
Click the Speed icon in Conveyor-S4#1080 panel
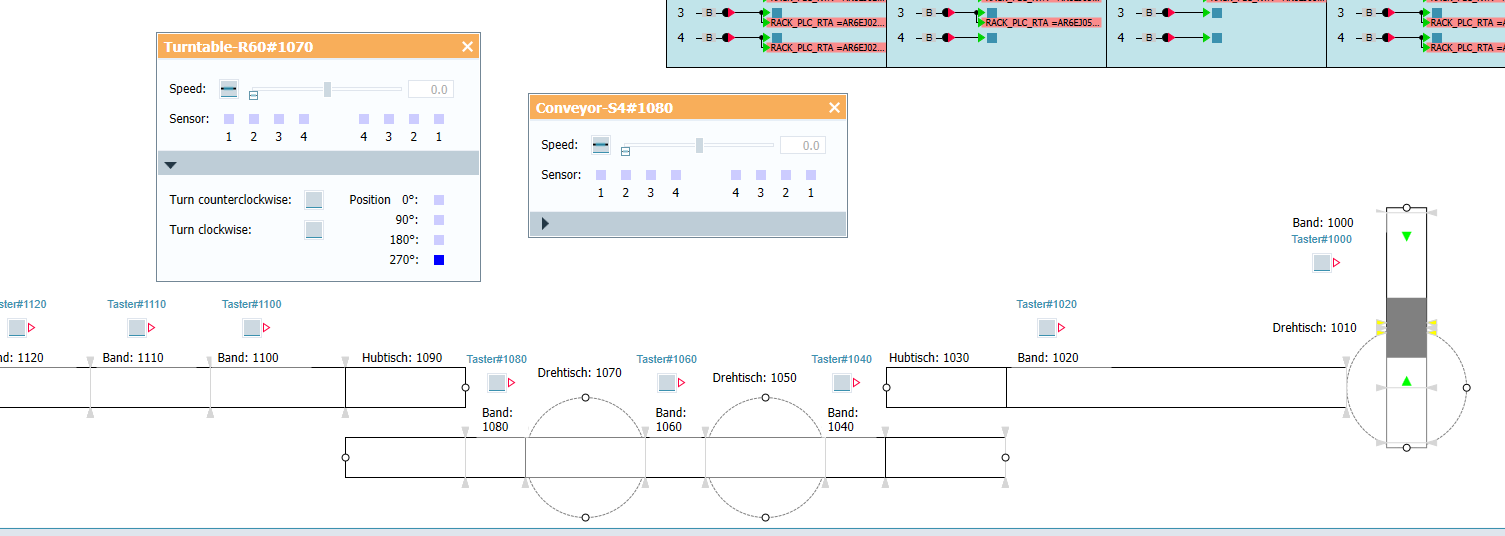601,146
